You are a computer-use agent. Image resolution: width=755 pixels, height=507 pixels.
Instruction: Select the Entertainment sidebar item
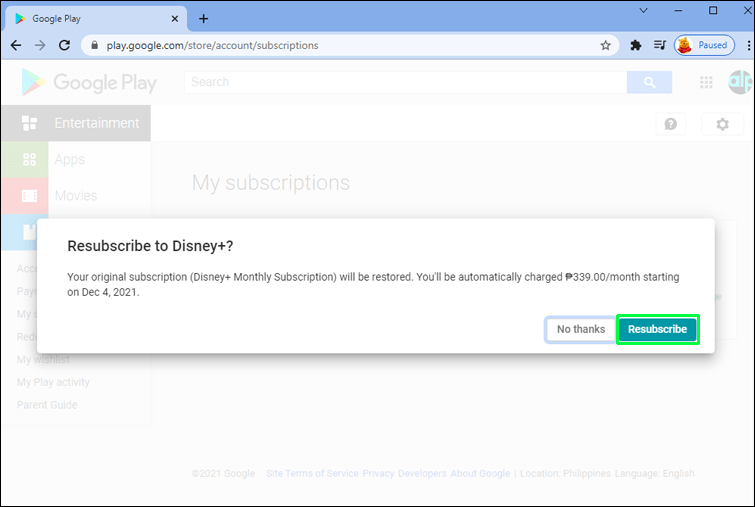pyautogui.click(x=76, y=123)
